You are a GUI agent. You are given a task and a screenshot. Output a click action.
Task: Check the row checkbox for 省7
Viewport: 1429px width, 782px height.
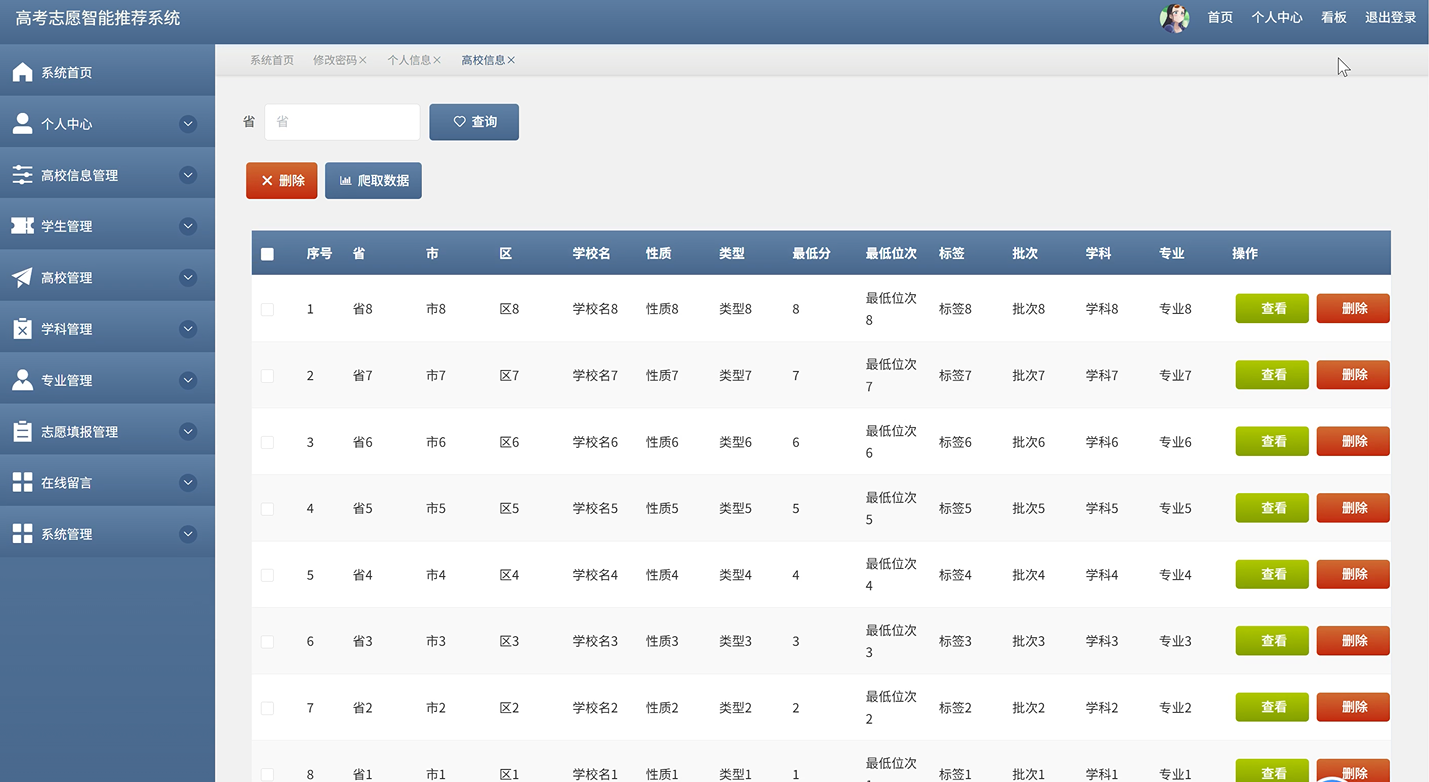coord(267,376)
